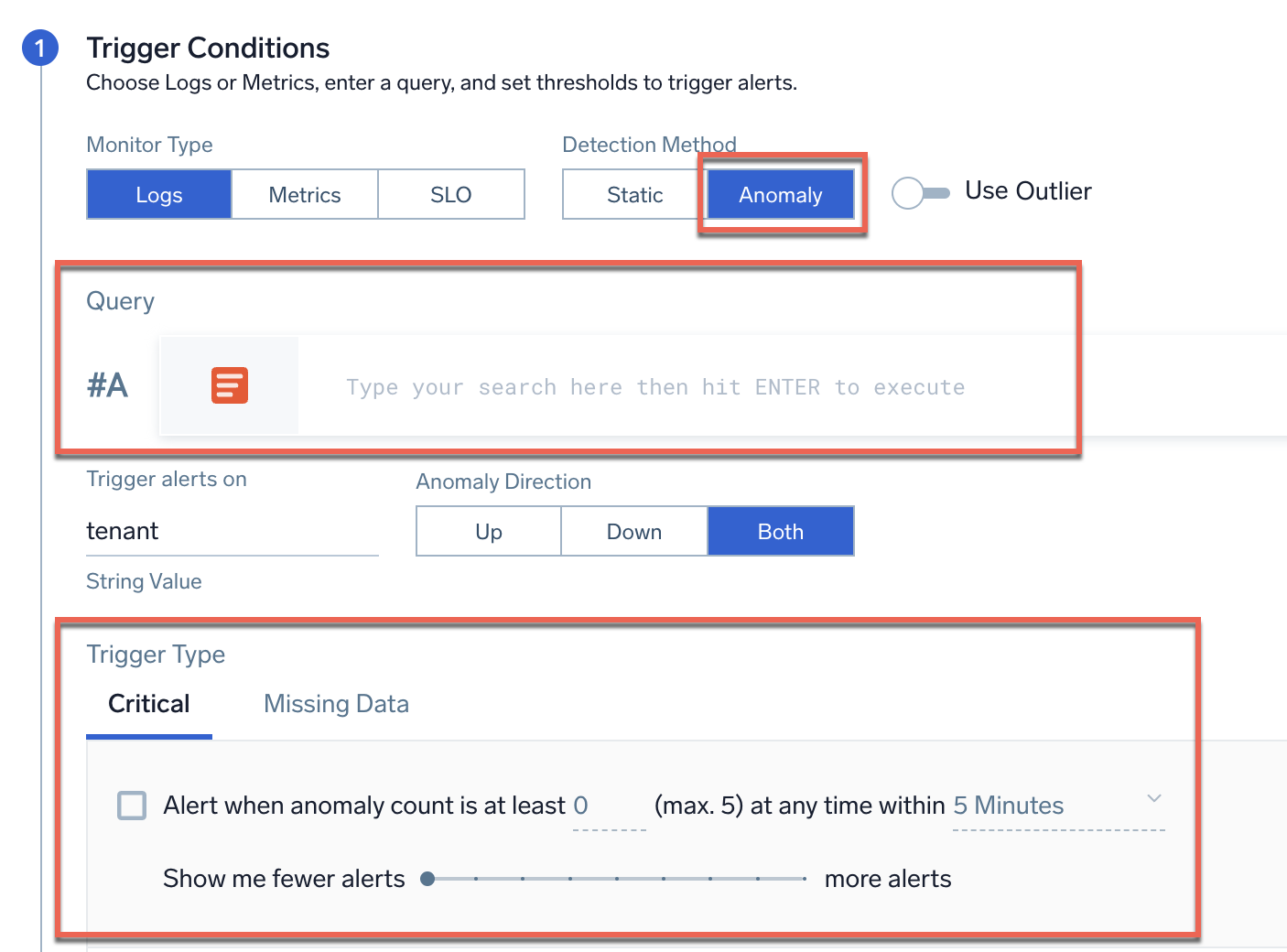This screenshot has height=952, width=1287.
Task: Set anomaly direction to Up
Action: (489, 532)
